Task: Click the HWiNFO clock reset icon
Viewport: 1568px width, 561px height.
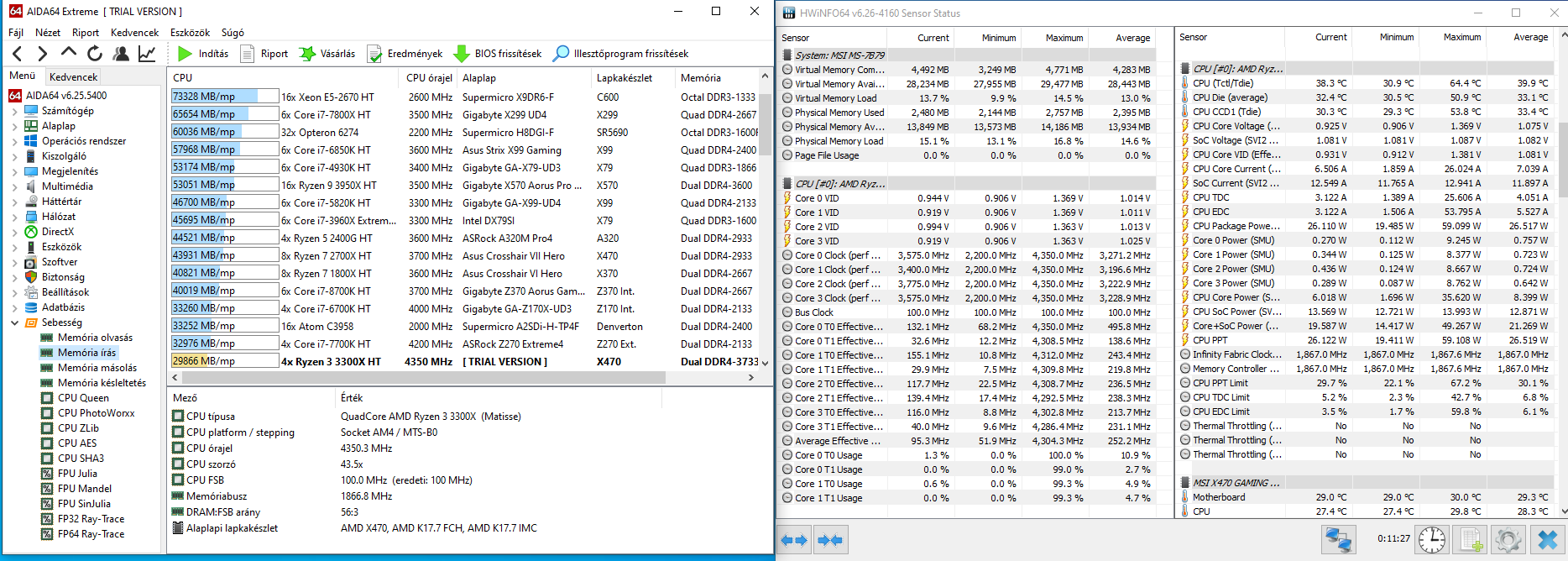Action: click(1432, 539)
